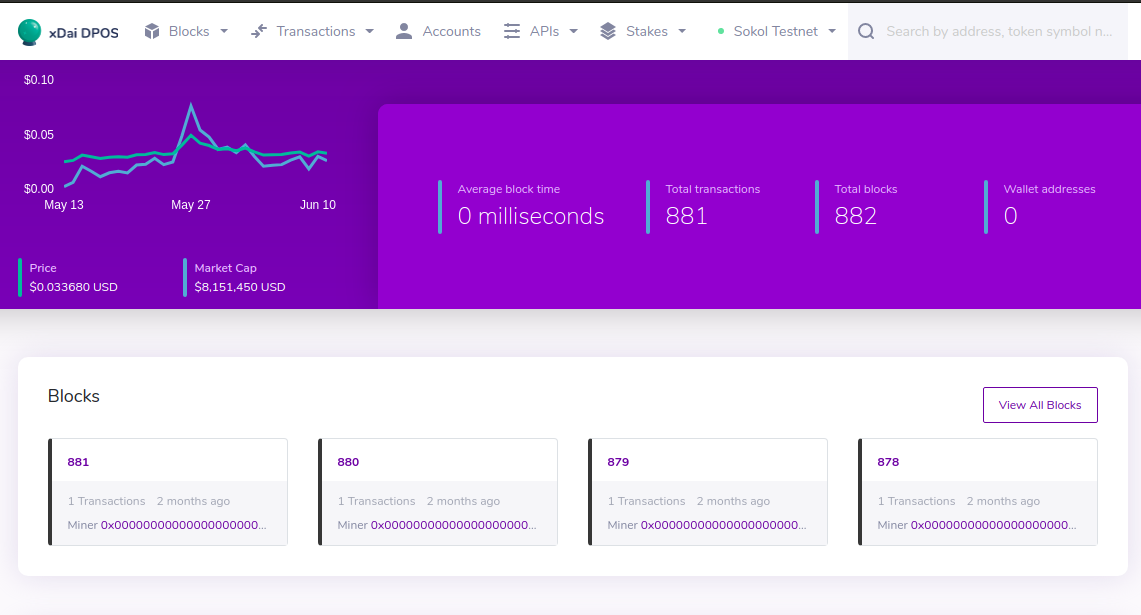Click the 881 total transactions value
Viewport: 1141px width, 615px height.
[x=686, y=215]
